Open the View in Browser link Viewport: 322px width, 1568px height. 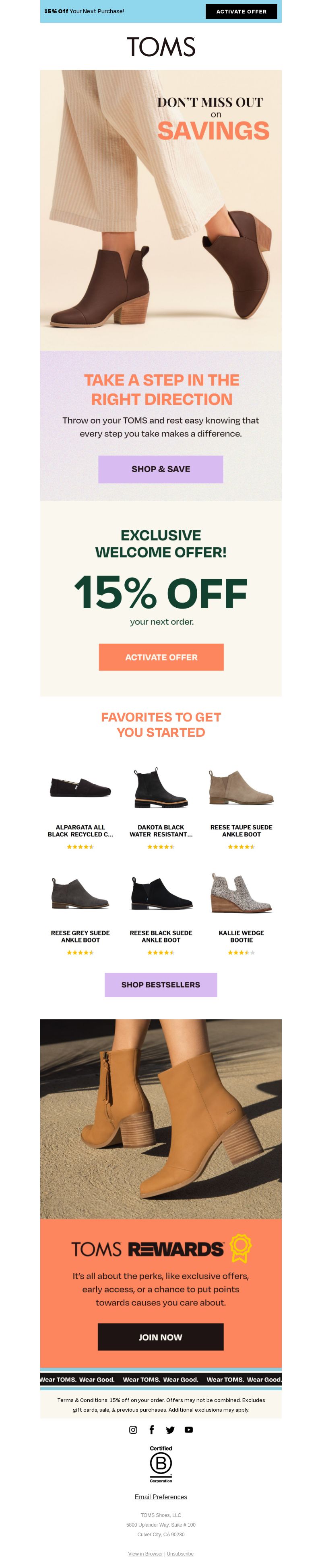coord(145,1554)
